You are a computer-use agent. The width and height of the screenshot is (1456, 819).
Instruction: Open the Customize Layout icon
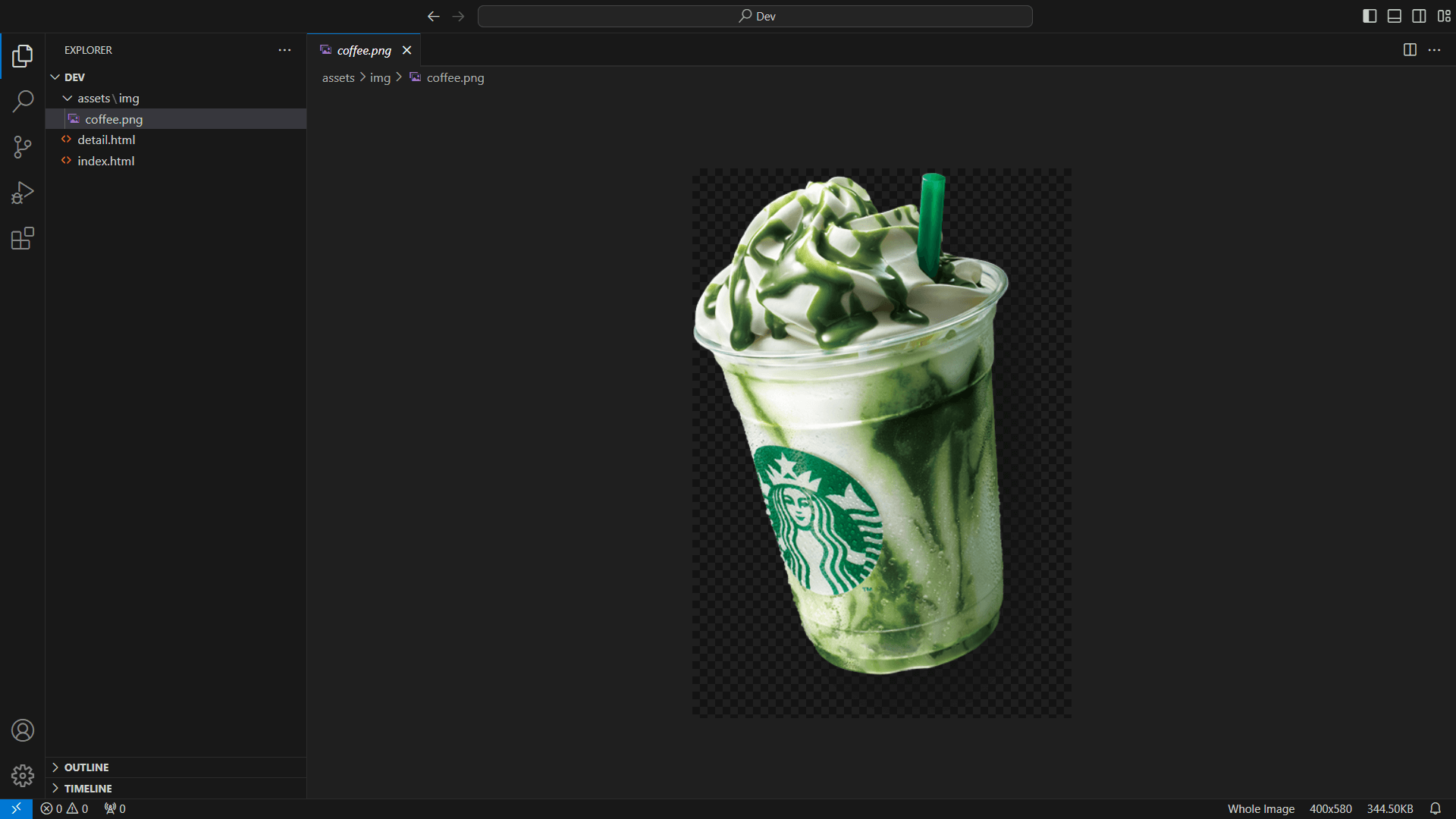(1444, 16)
